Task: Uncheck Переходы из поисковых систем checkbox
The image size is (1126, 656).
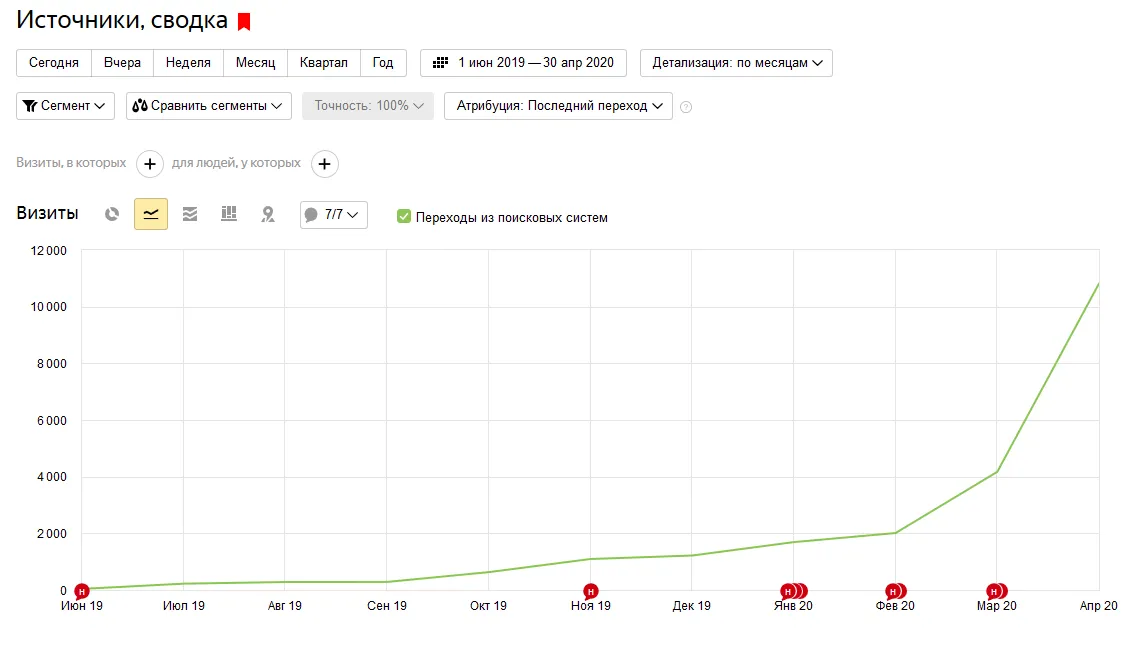Action: 404,217
